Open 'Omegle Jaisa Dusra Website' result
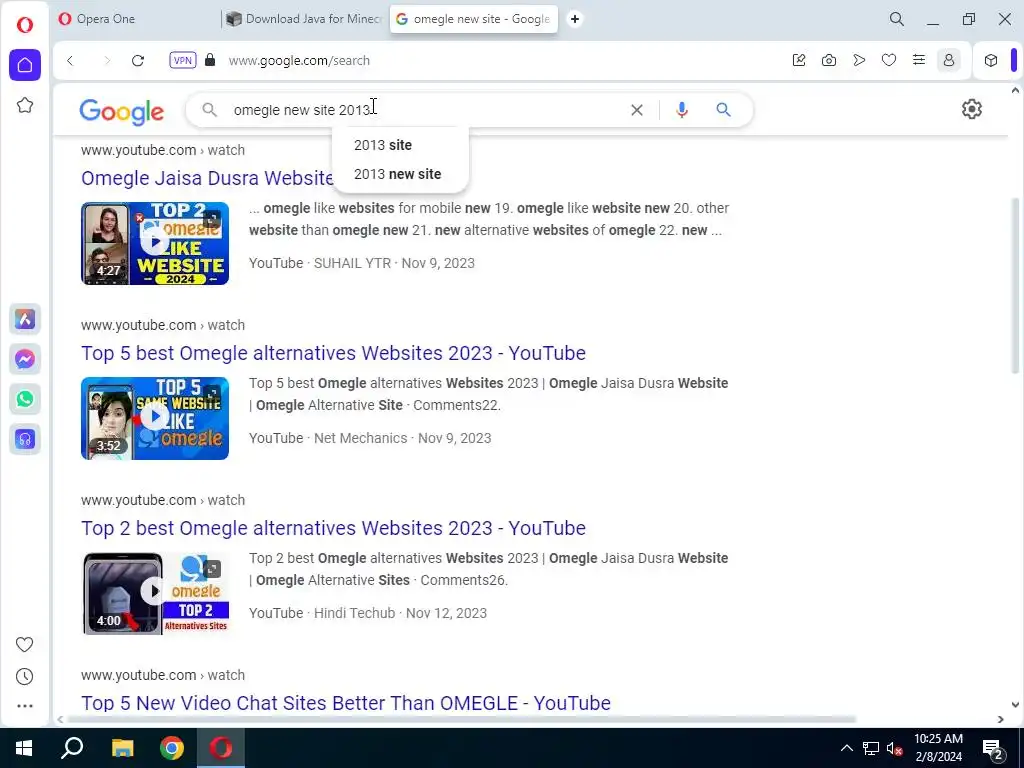 pos(207,178)
